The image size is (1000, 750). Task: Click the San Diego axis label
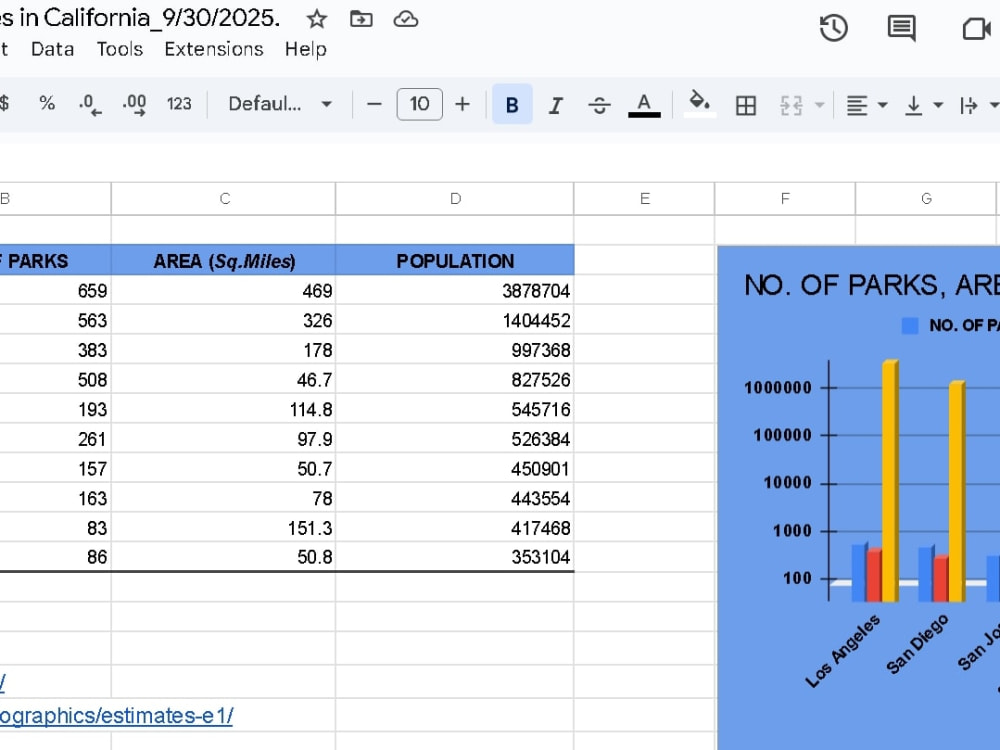point(918,644)
